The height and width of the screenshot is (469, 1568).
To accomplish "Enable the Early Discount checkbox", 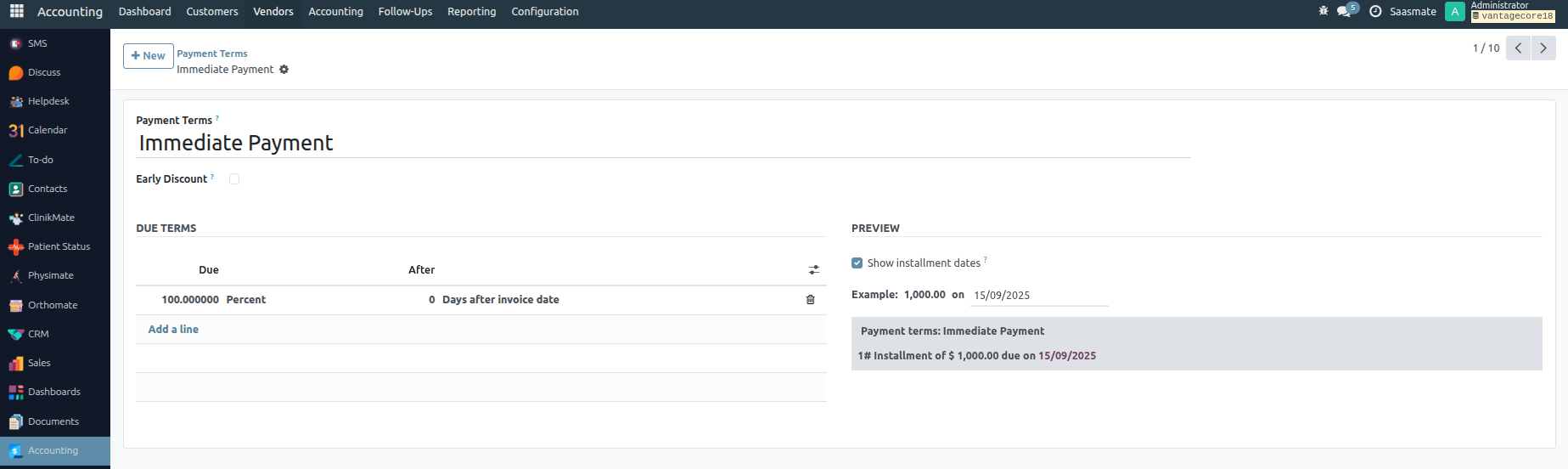I will point(234,179).
